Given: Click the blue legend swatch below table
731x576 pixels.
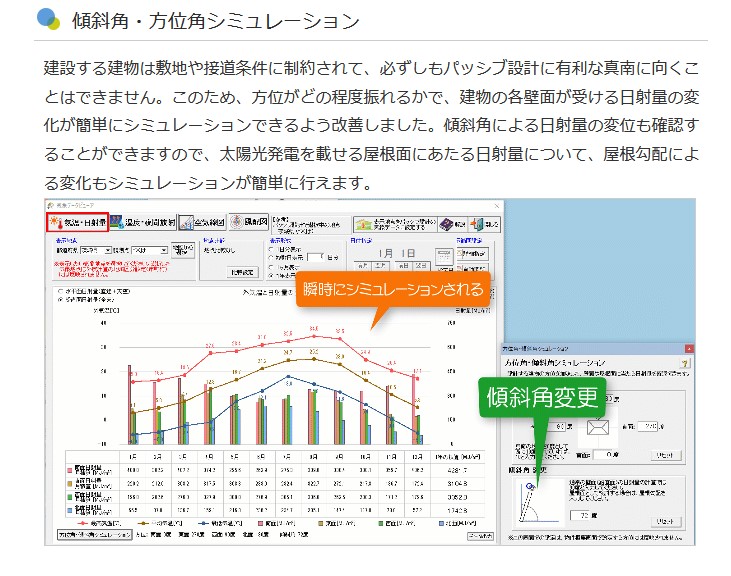Looking at the screenshot, I should tap(441, 524).
